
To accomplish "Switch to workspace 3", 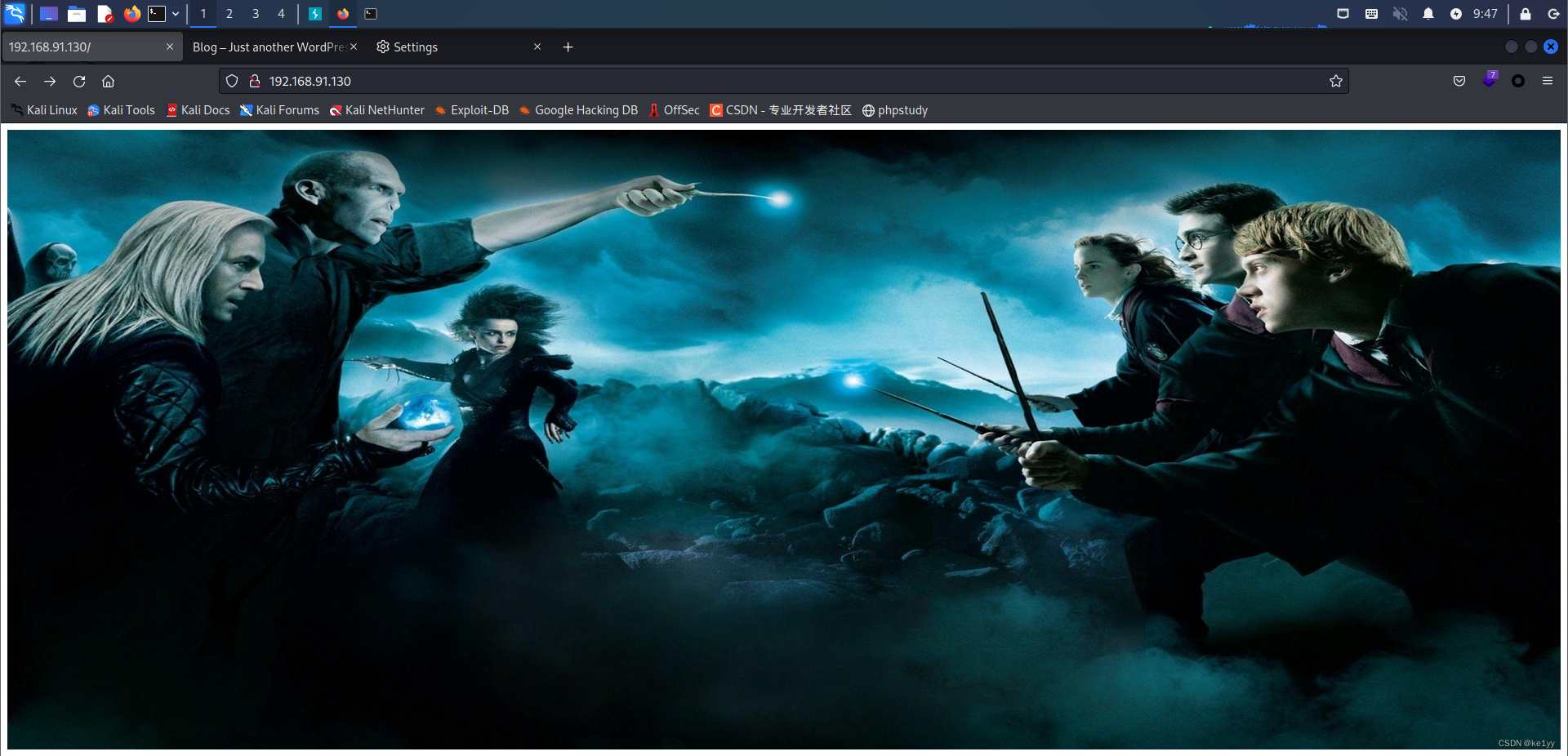I will click(x=256, y=14).
